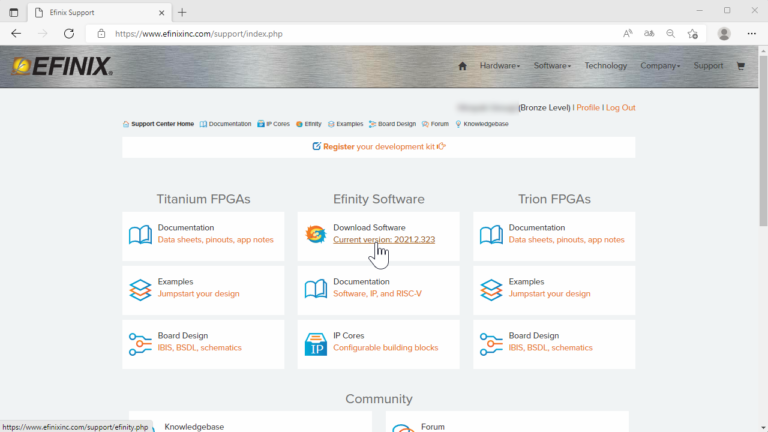
Task: Click browser refresh button
Action: click(x=69, y=33)
